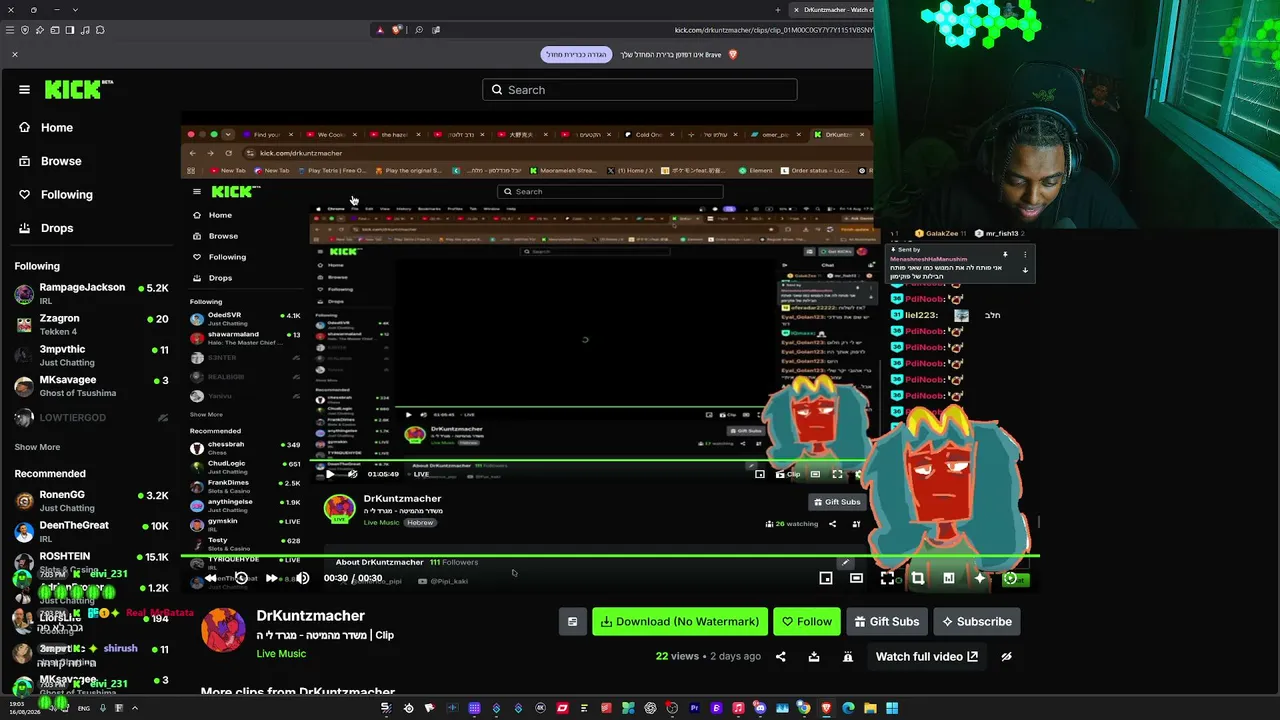This screenshot has height=720, width=1280.
Task: Toggle picture-in-picture for the clip
Action: pos(826,578)
